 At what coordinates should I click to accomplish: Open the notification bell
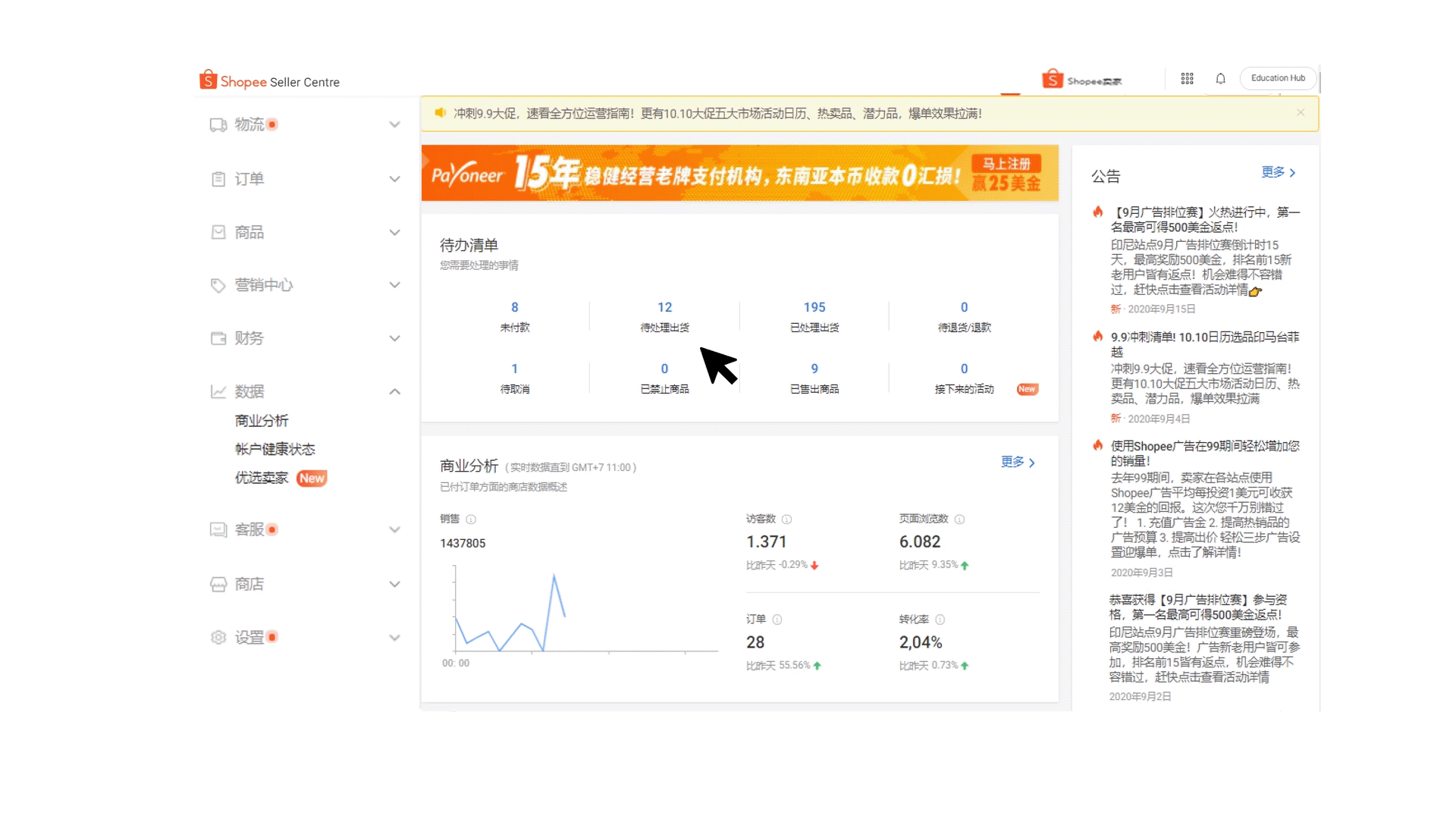(1220, 78)
